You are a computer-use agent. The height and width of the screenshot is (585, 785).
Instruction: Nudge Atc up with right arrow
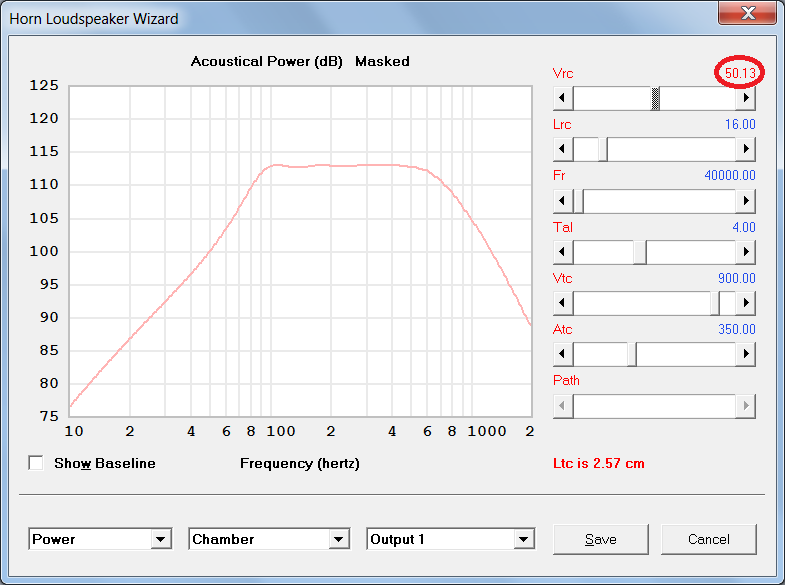tap(745, 353)
